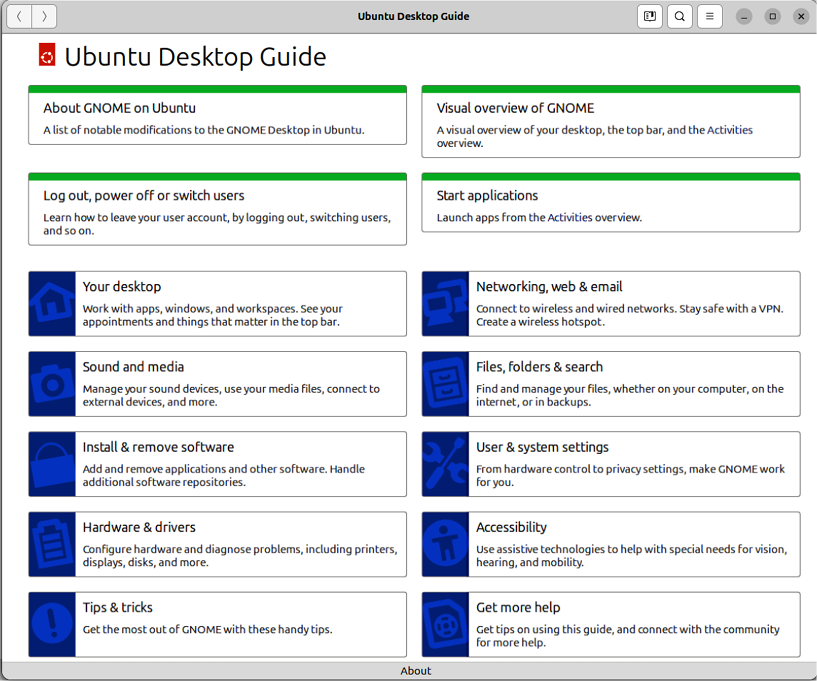The image size is (817, 681).
Task: Open Visual overview of GNOME topic
Action: [515, 108]
